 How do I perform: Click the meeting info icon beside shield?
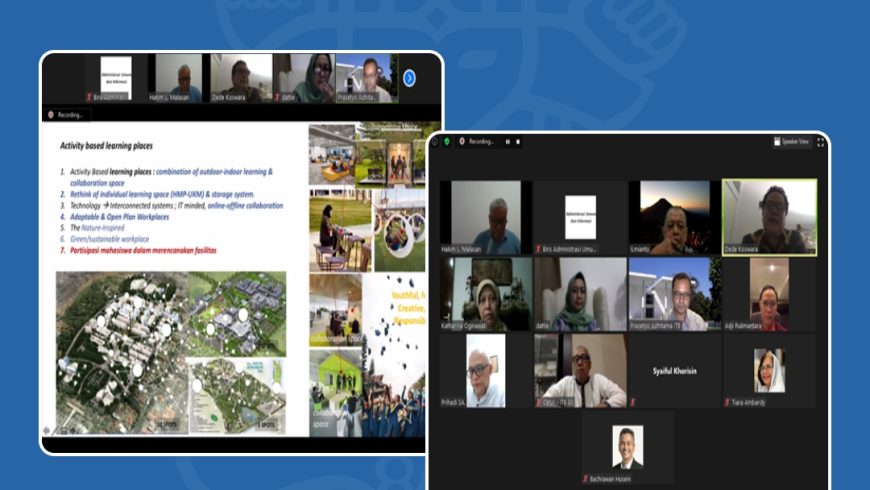pos(435,142)
